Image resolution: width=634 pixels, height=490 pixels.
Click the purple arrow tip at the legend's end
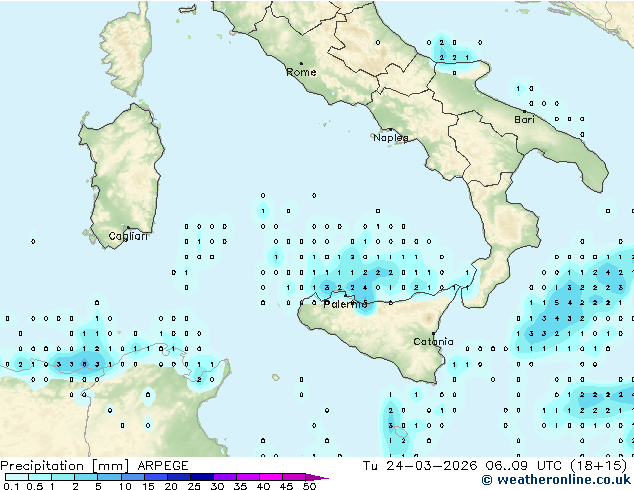pyautogui.click(x=317, y=477)
